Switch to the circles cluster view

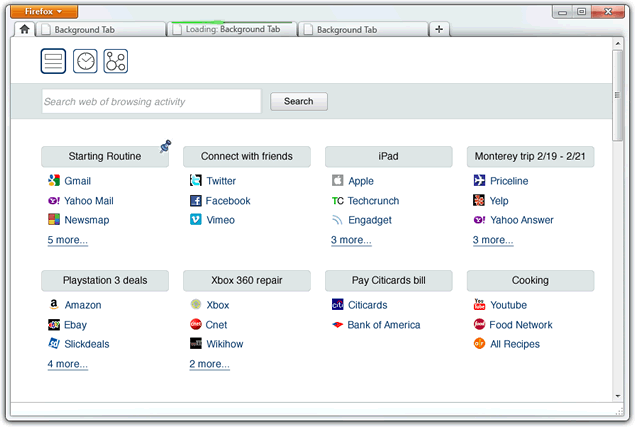click(115, 61)
